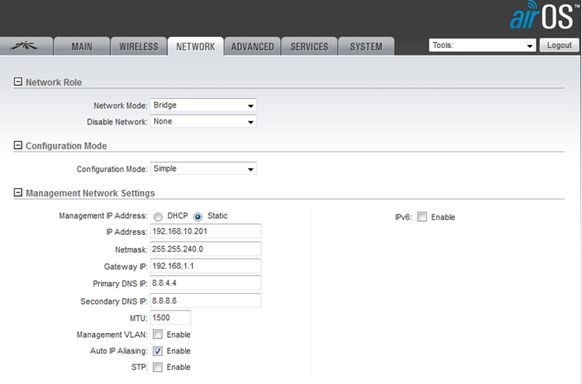Switch to the MAIN tab
This screenshot has height=384, width=582.
(x=82, y=46)
